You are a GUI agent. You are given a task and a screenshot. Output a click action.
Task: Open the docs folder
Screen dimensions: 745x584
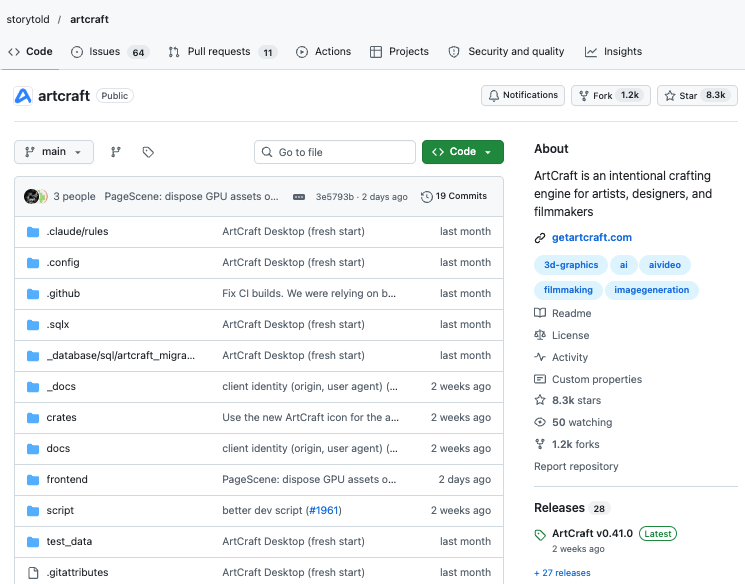point(58,449)
